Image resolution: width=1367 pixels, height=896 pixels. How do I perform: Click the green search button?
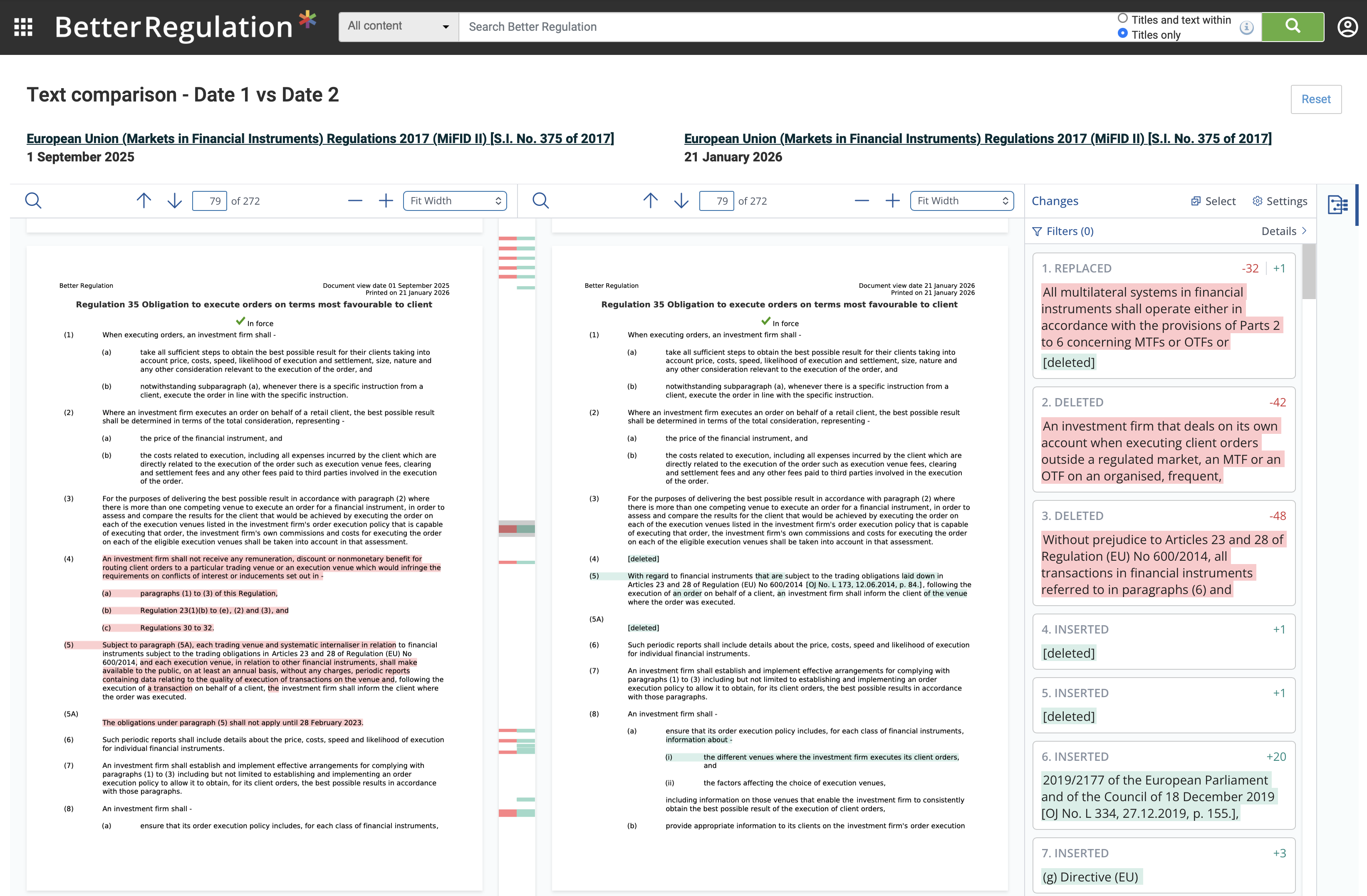[1293, 27]
